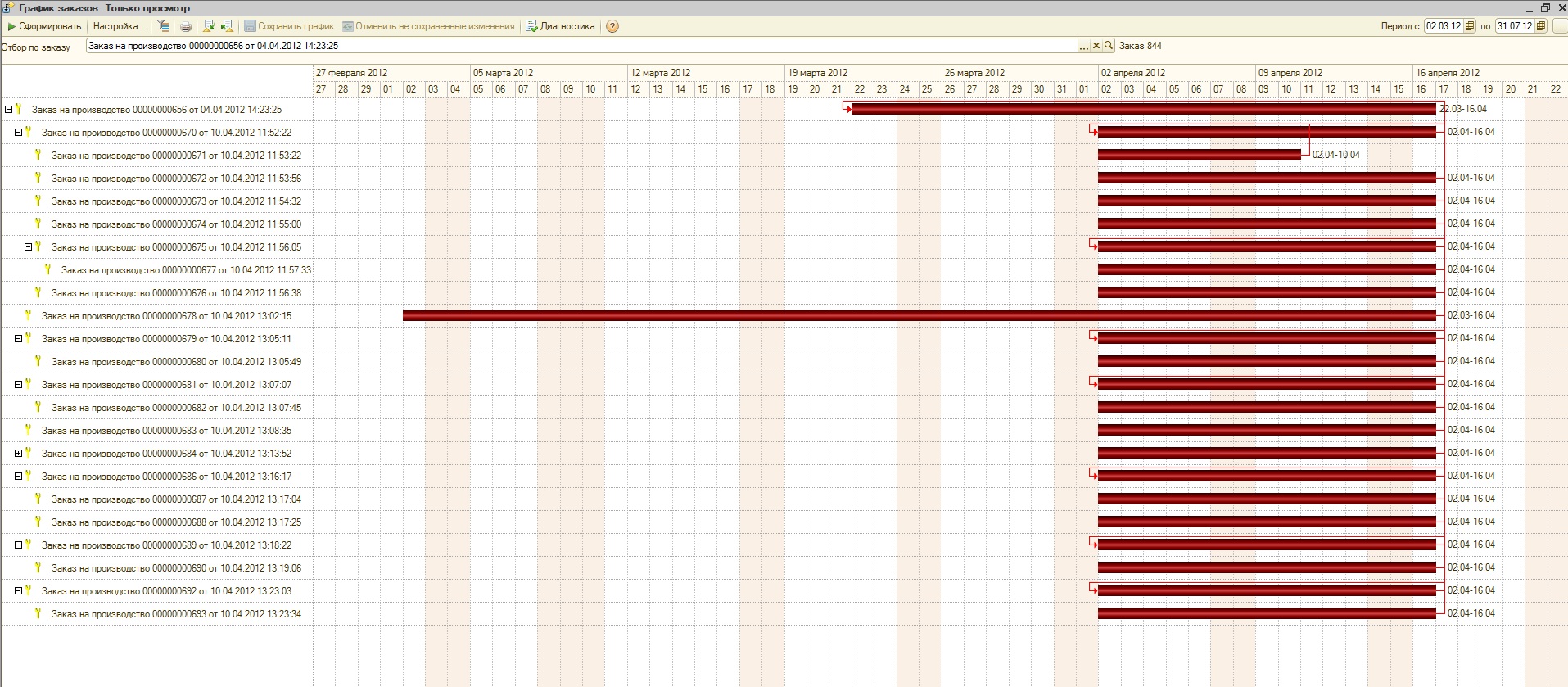Expand order 00000000684 tree node
Viewport: 1568px width, 687px height.
pos(19,453)
